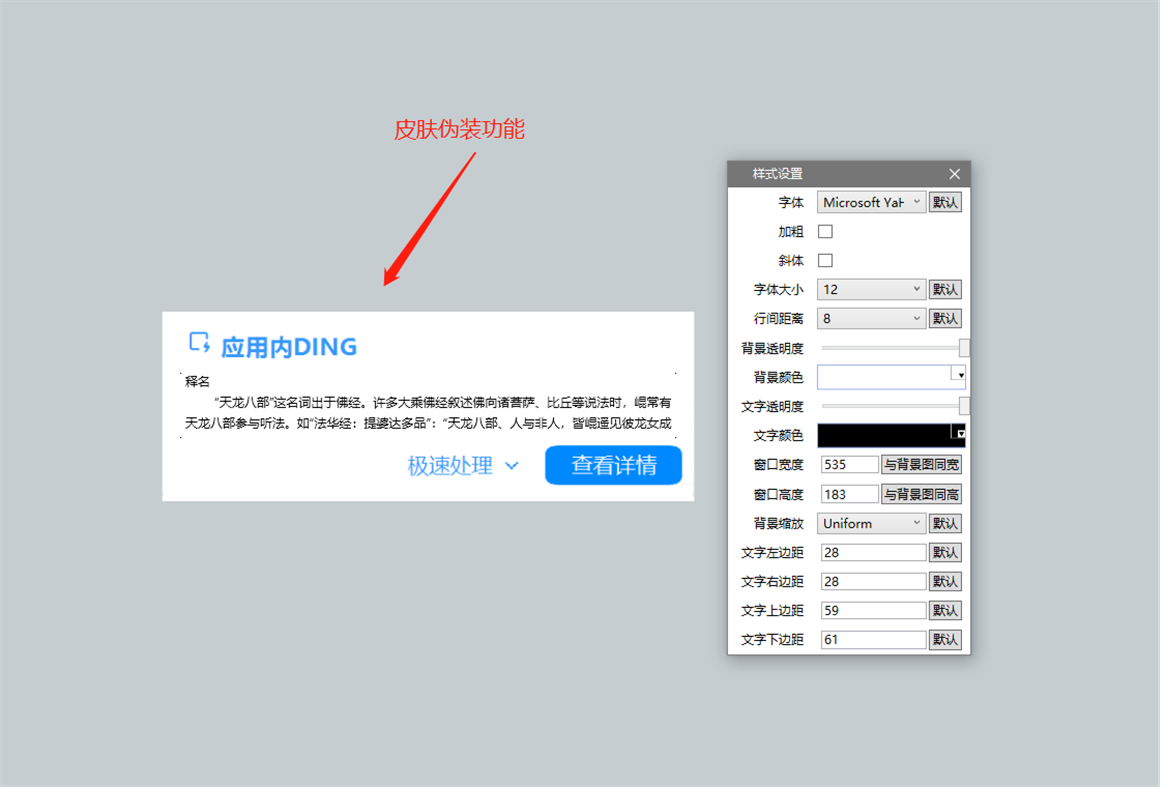This screenshot has height=787, width=1160.
Task: Click the 查看详情 button
Action: pos(612,466)
